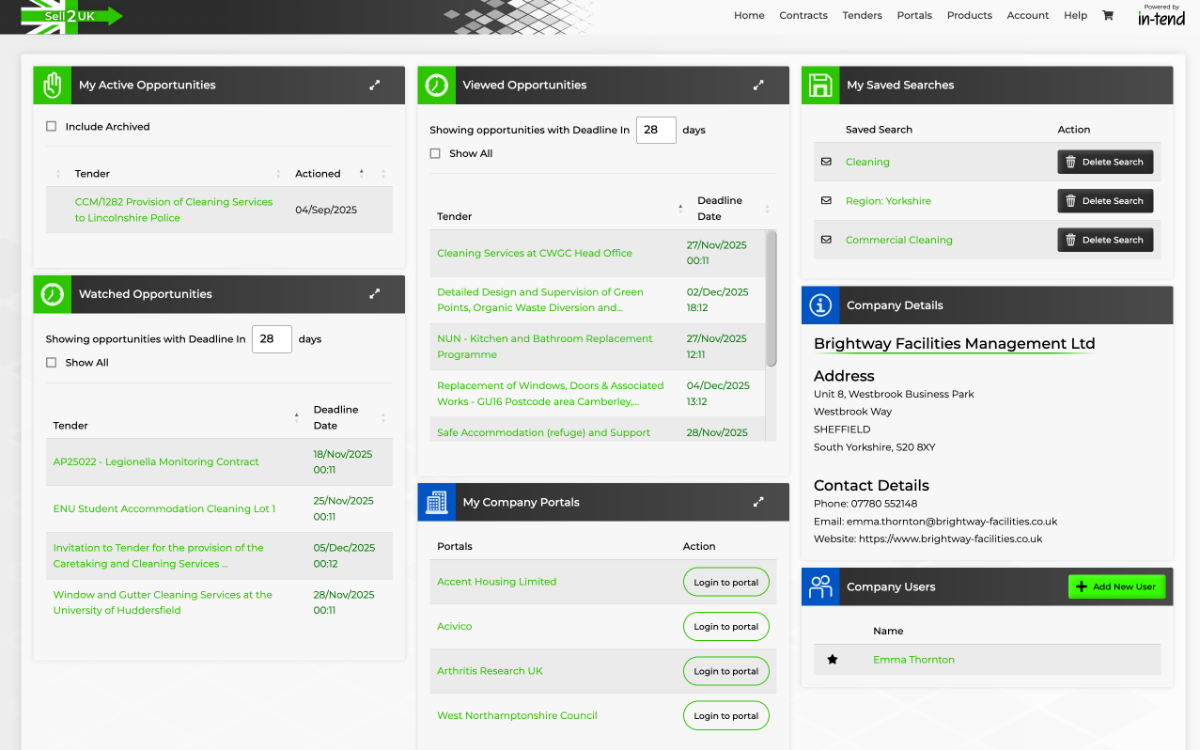Click the shopping cart icon in header
1200x750 pixels.
1107,15
